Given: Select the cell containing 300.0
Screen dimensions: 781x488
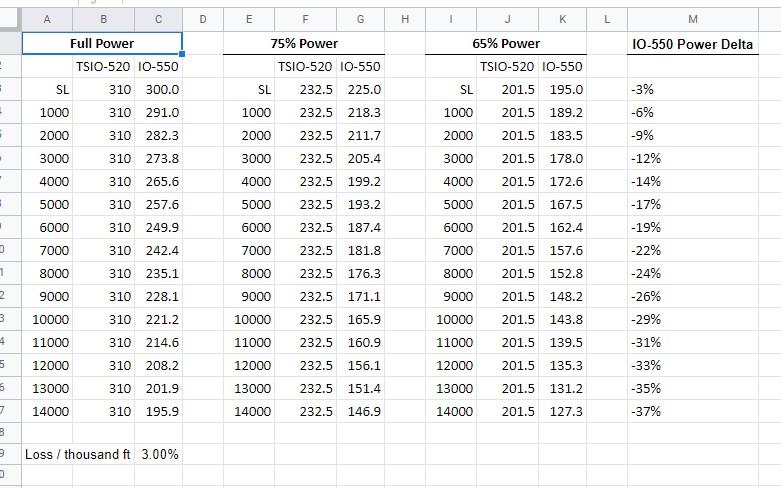Looking at the screenshot, I should (160, 89).
